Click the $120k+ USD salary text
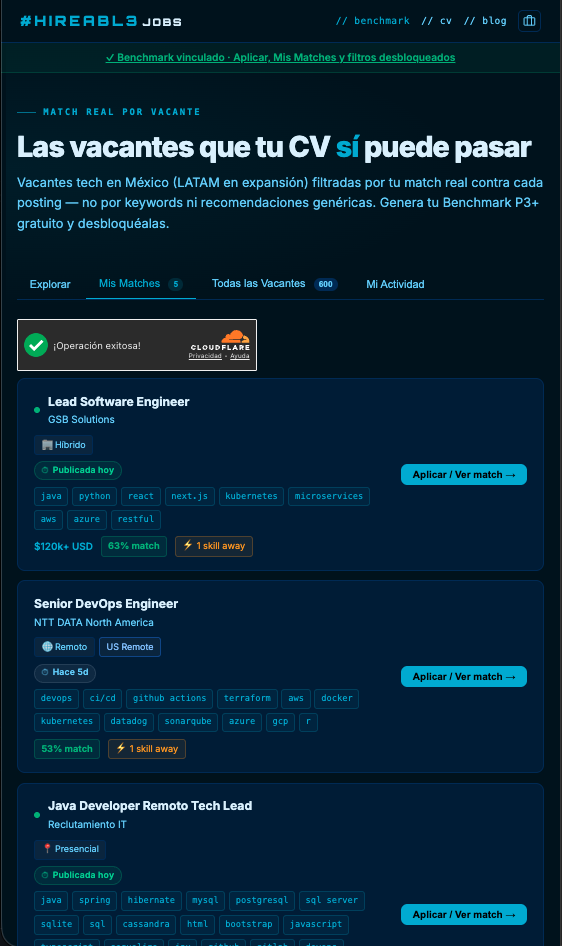The width and height of the screenshot is (562, 946). (x=63, y=547)
